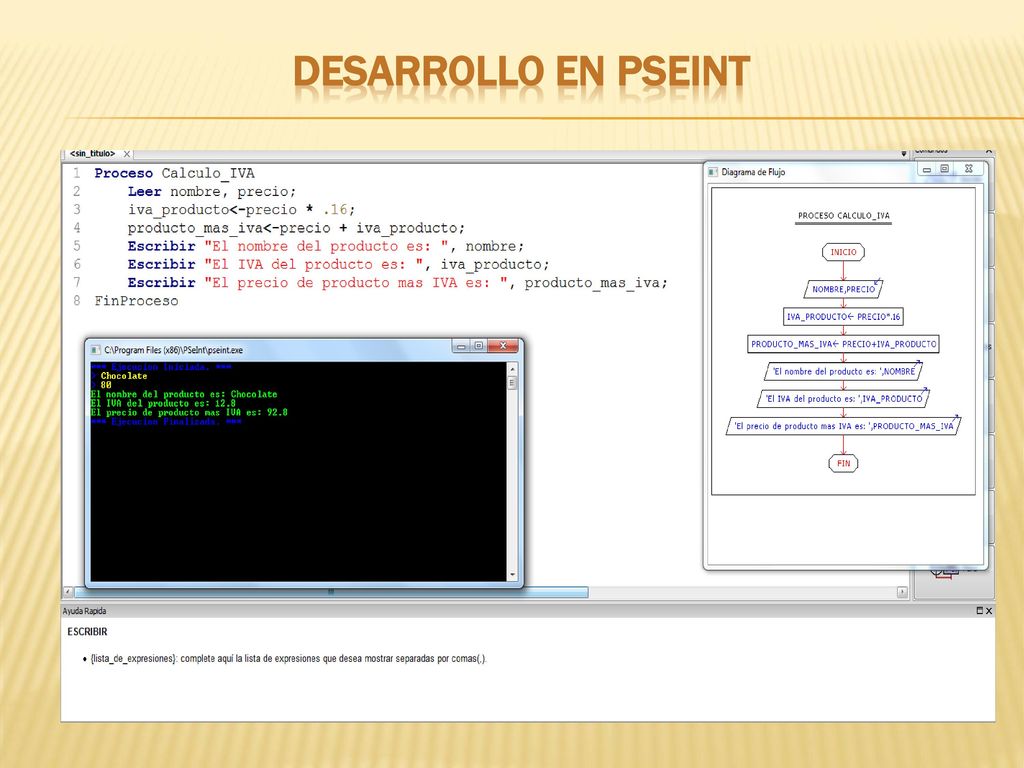
Task: Click the console scrollbar down arrow
Action: 512,575
